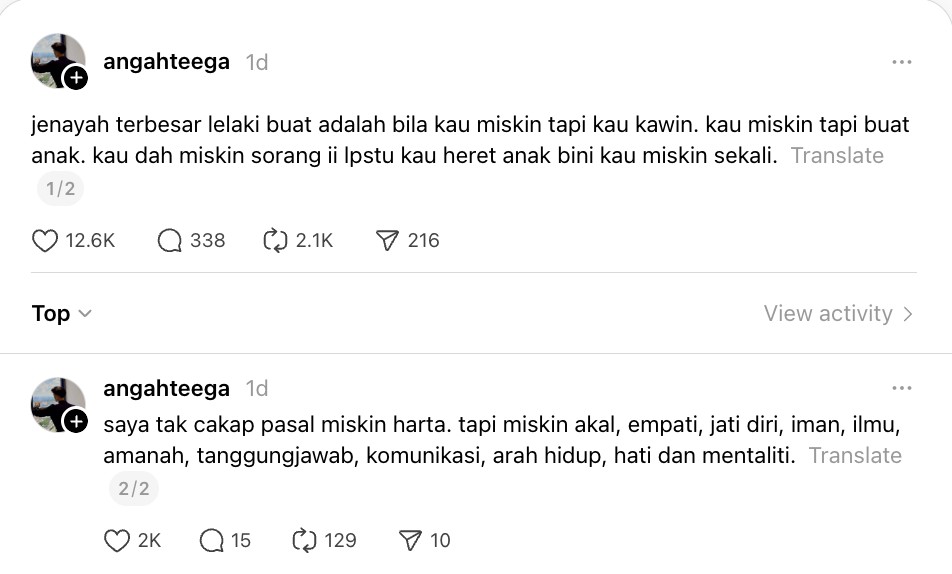Open more options menu on reply post
This screenshot has height=574, width=952.
tap(901, 388)
